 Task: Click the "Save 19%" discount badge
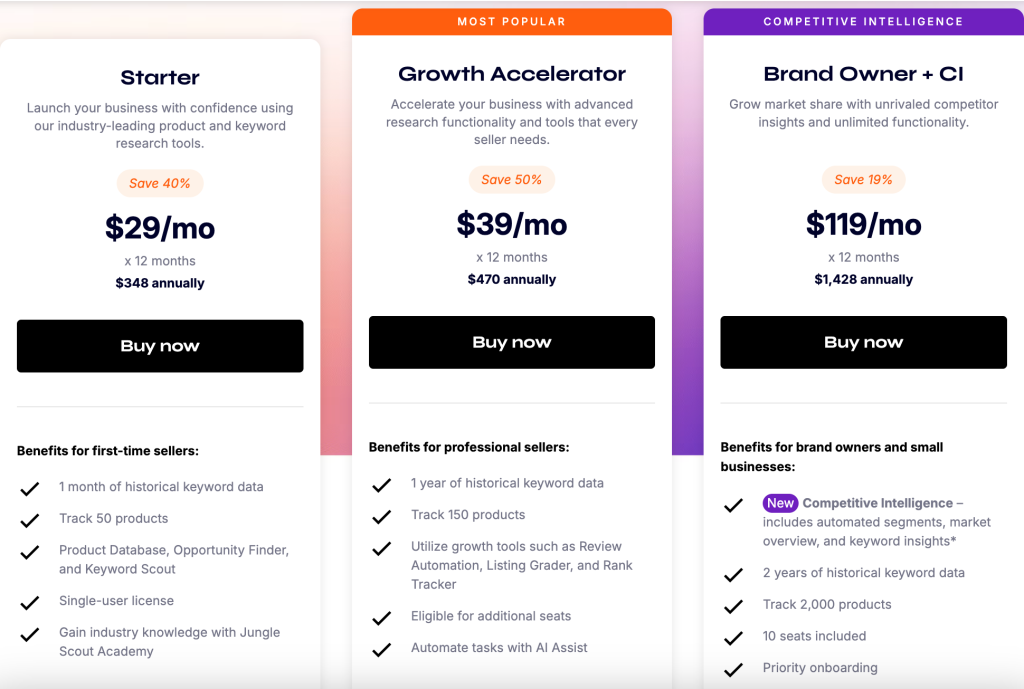863,180
